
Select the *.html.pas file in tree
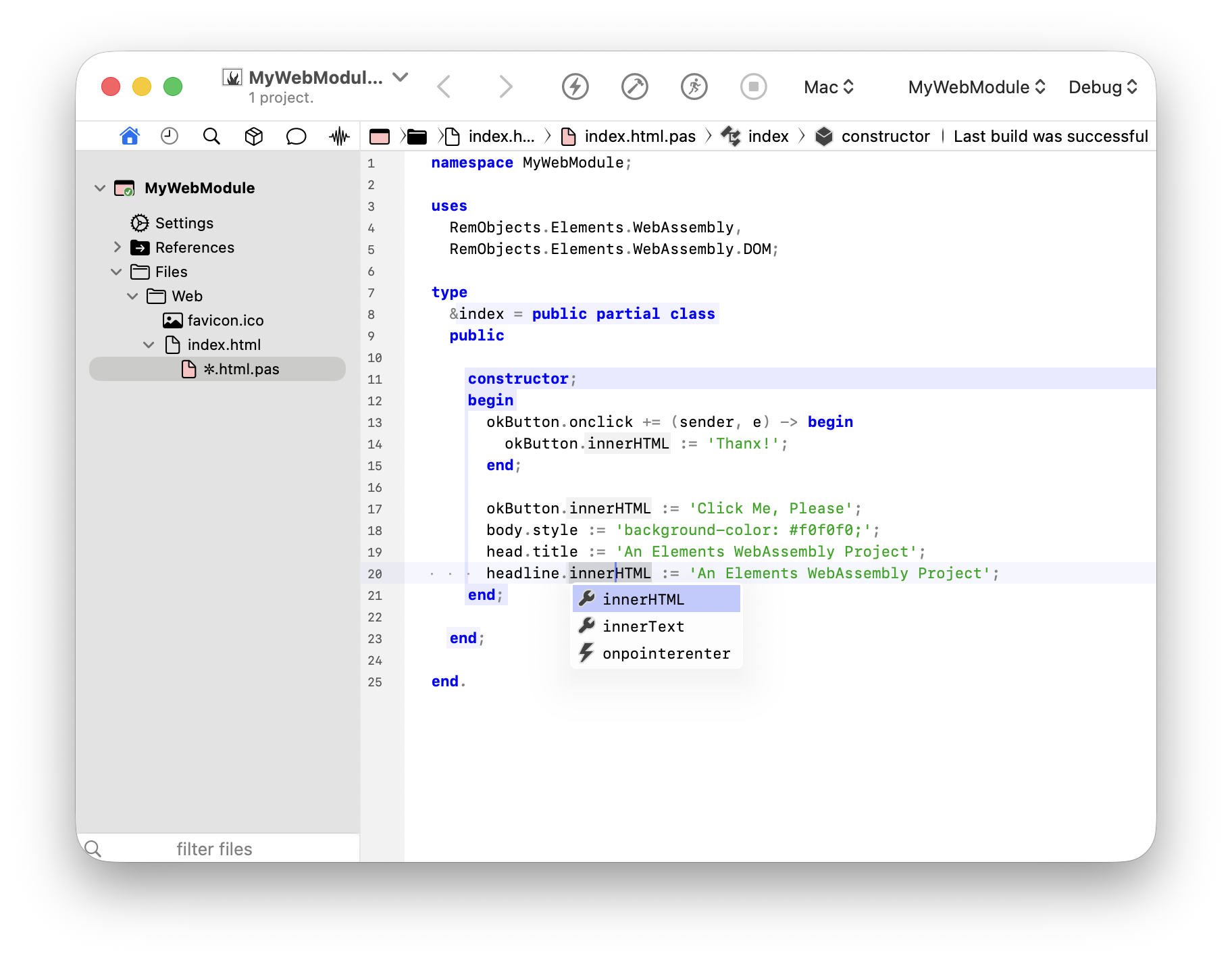pos(217,369)
